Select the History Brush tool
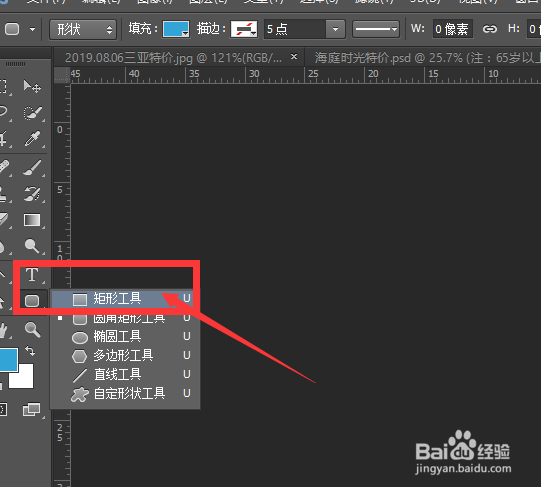The width and height of the screenshot is (541, 487). coord(32,194)
